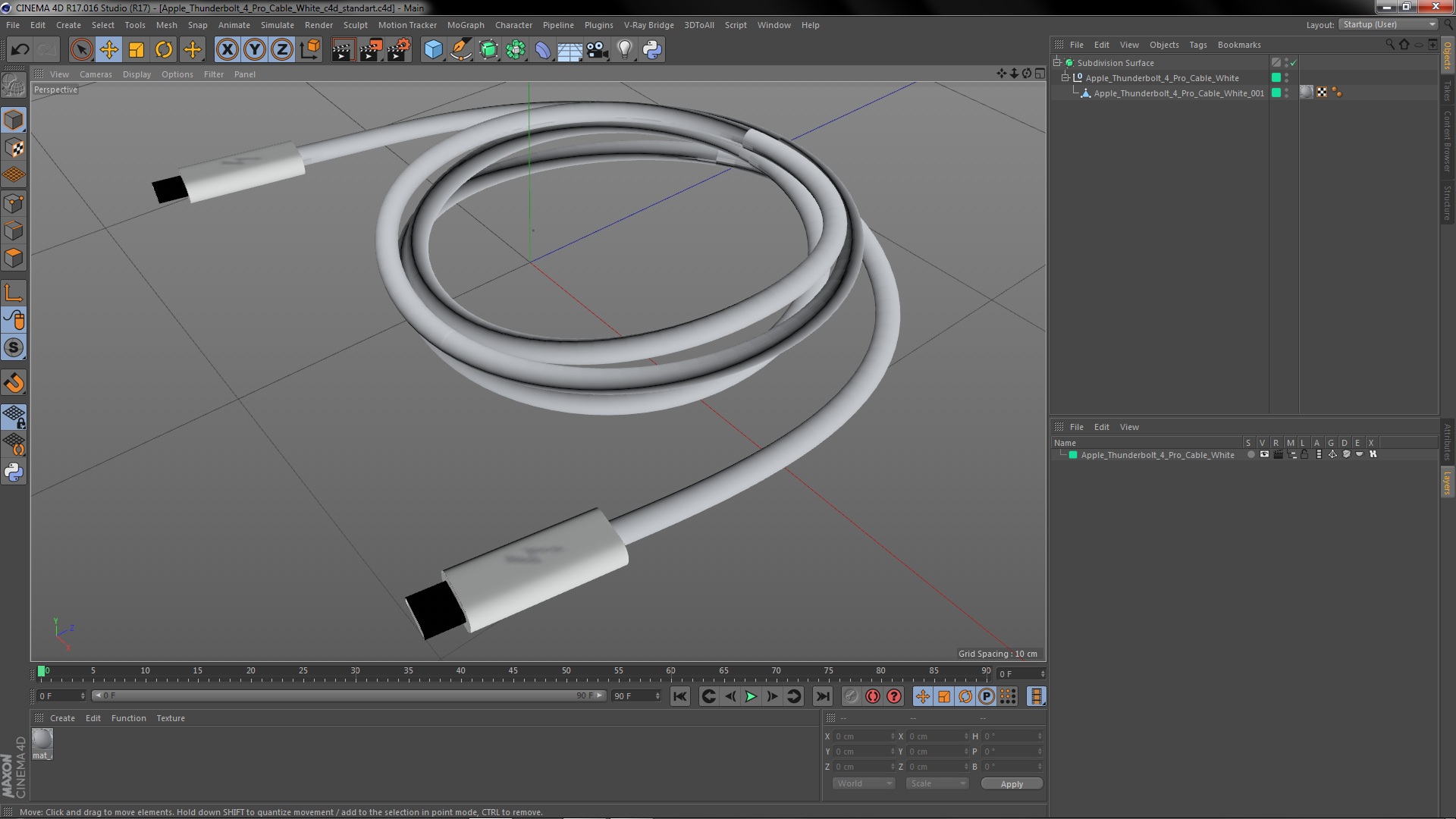Open the Array modeling objects icon
Viewport: 1456px width, 819px height.
[x=516, y=50]
